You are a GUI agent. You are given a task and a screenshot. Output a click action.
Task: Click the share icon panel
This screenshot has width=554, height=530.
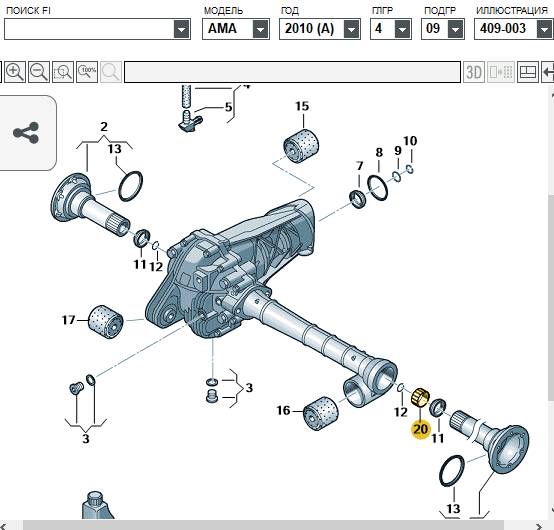coord(27,133)
